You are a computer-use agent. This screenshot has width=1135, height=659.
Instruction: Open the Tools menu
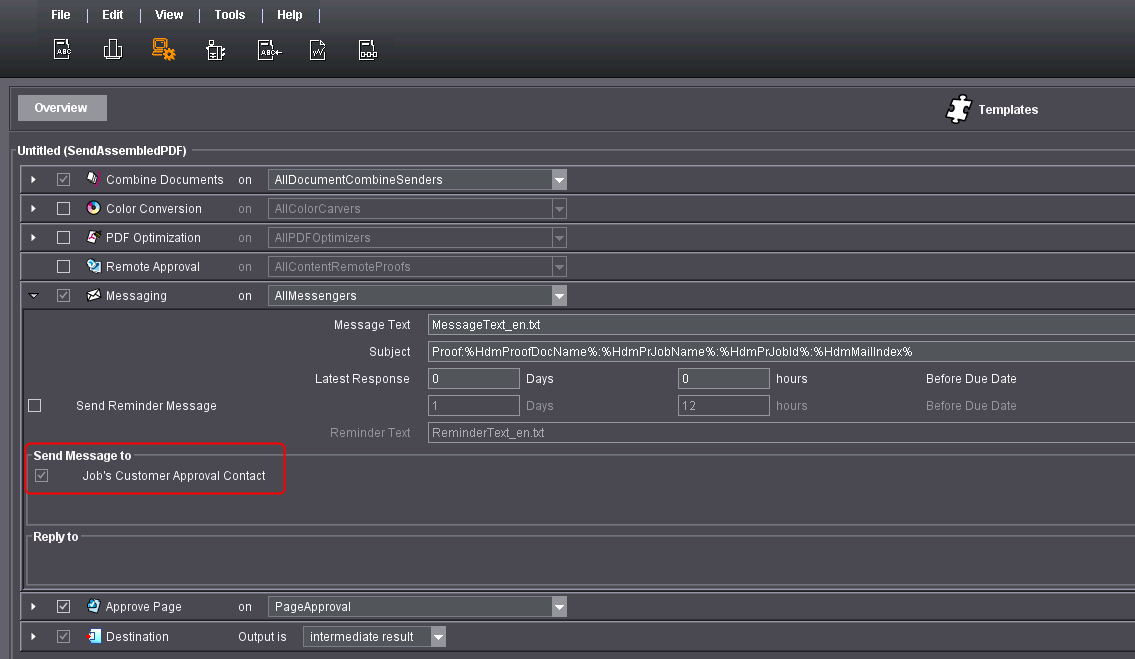click(x=230, y=15)
